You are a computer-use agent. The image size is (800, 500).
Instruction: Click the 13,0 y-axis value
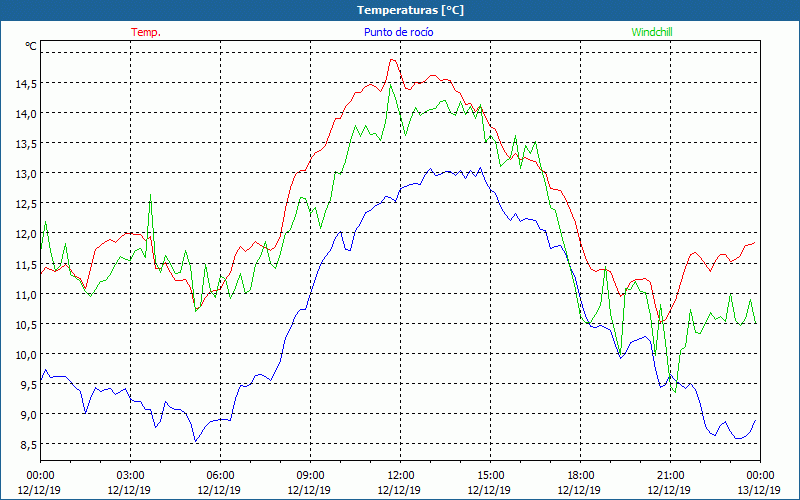point(26,174)
